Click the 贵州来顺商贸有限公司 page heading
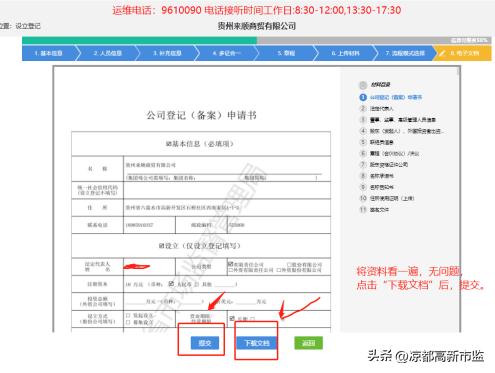495x373 pixels. click(257, 26)
